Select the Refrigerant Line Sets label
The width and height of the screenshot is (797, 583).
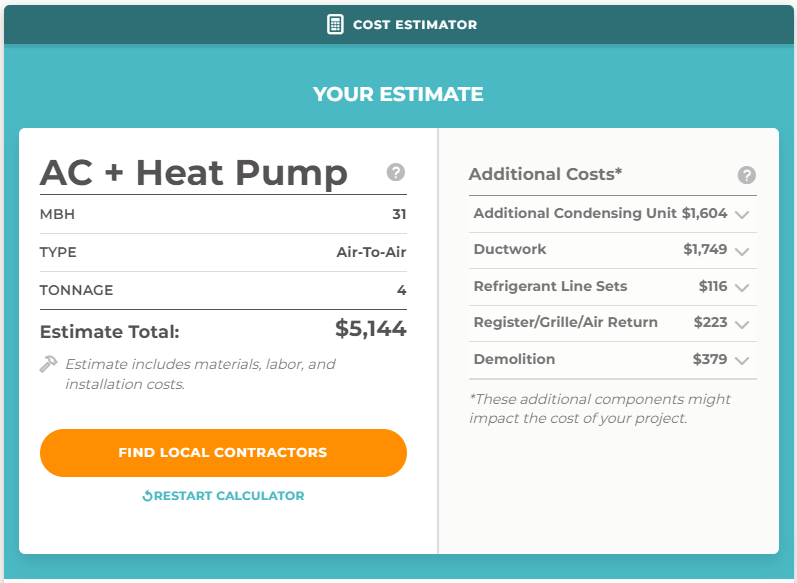[x=550, y=286]
